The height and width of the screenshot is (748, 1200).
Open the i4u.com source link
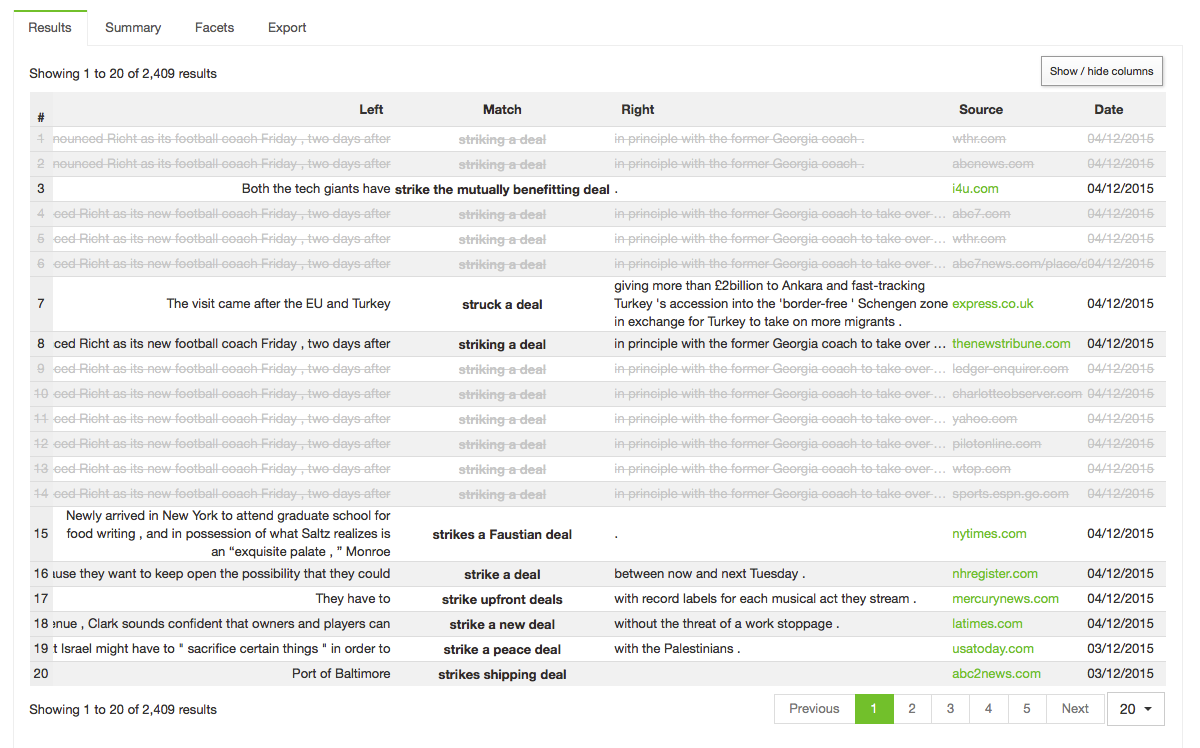point(975,189)
